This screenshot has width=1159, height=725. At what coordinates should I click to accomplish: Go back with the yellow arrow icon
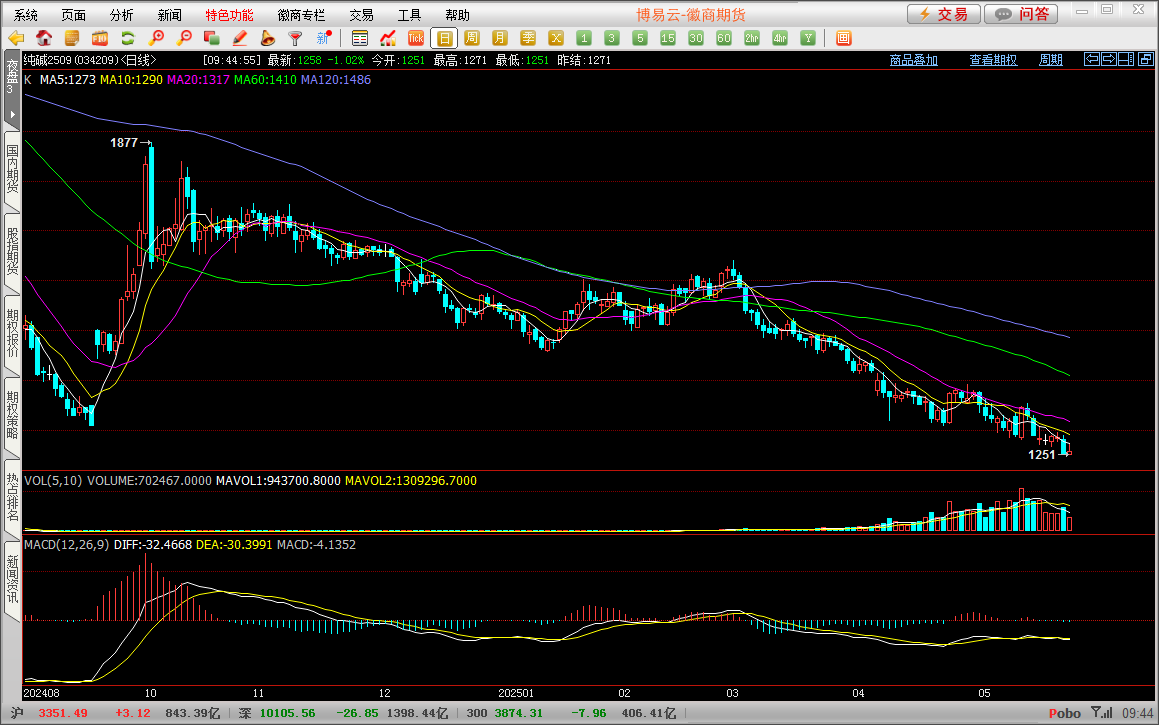pos(16,38)
